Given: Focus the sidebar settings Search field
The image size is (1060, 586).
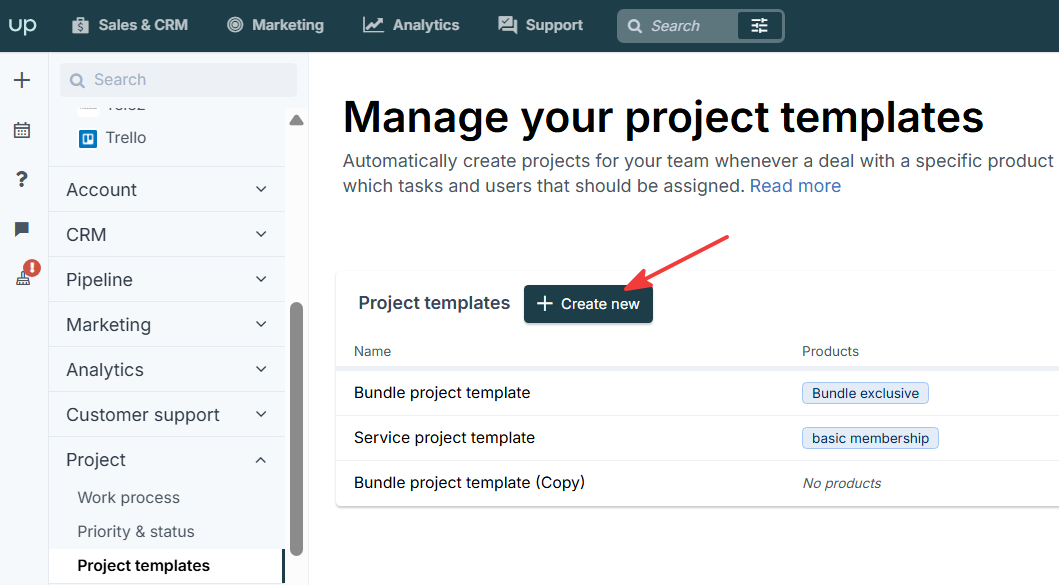Looking at the screenshot, I should [178, 80].
